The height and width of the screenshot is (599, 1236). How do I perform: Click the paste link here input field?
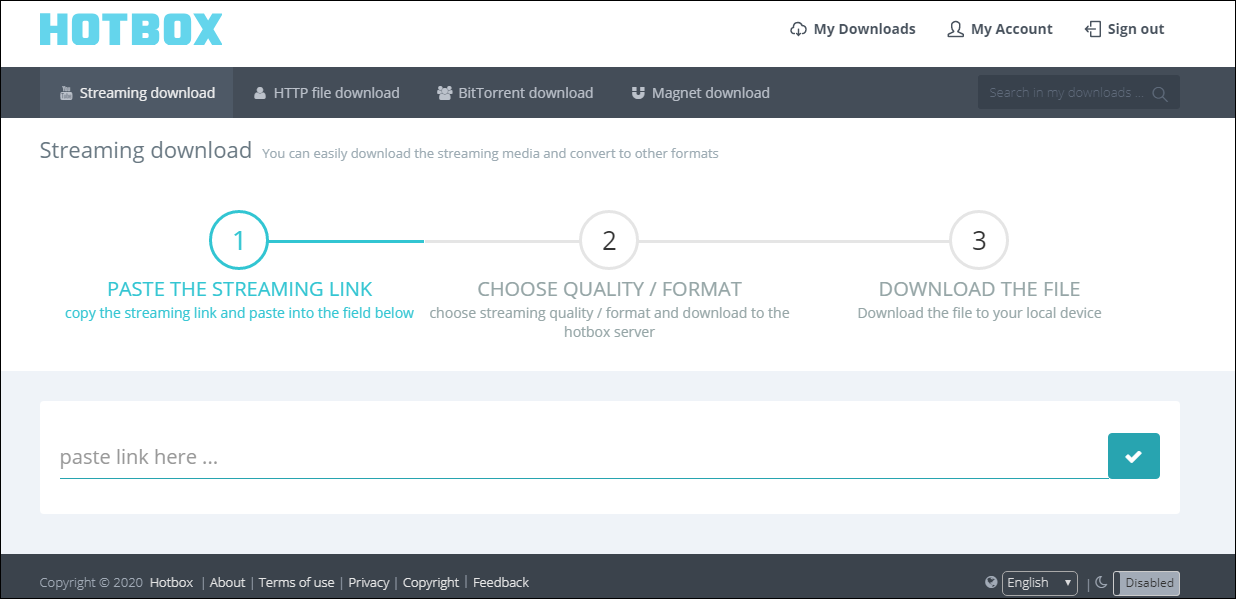[584, 457]
